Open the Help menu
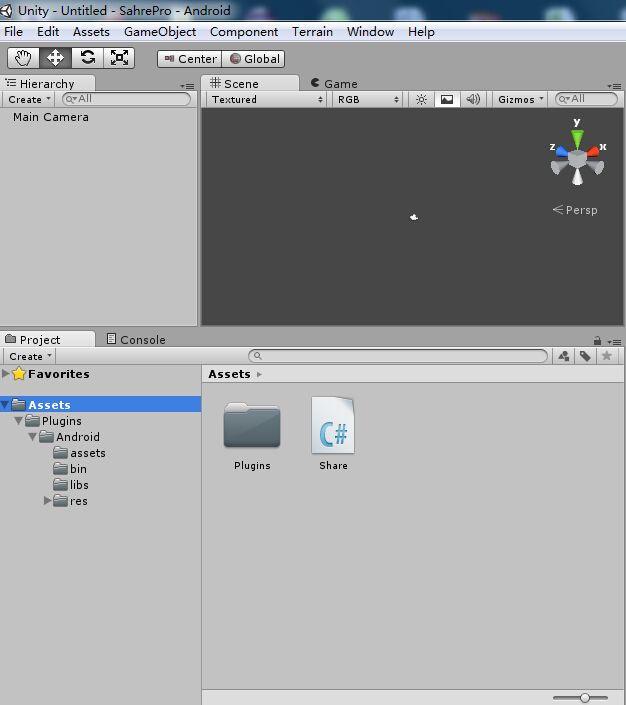Image resolution: width=626 pixels, height=705 pixels. pyautogui.click(x=421, y=32)
